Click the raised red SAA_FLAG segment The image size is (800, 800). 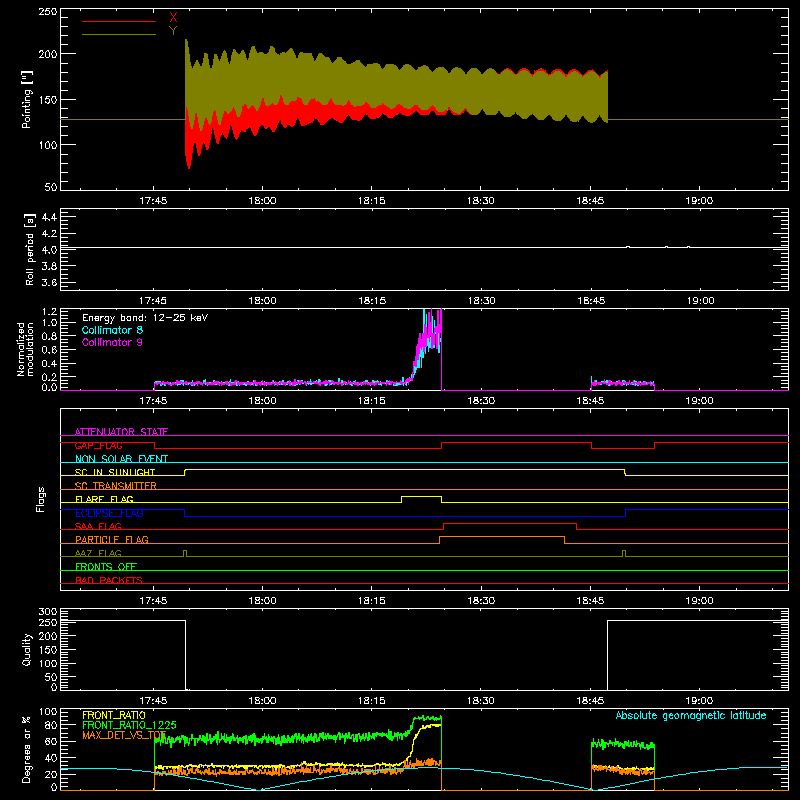(x=510, y=523)
